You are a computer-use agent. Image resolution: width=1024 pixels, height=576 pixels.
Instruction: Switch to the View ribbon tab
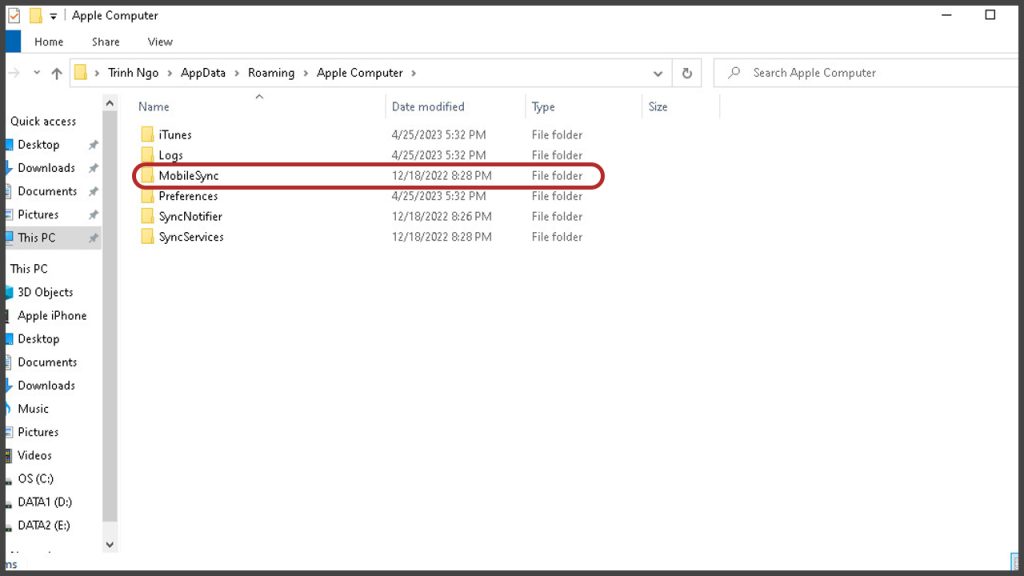pos(160,42)
